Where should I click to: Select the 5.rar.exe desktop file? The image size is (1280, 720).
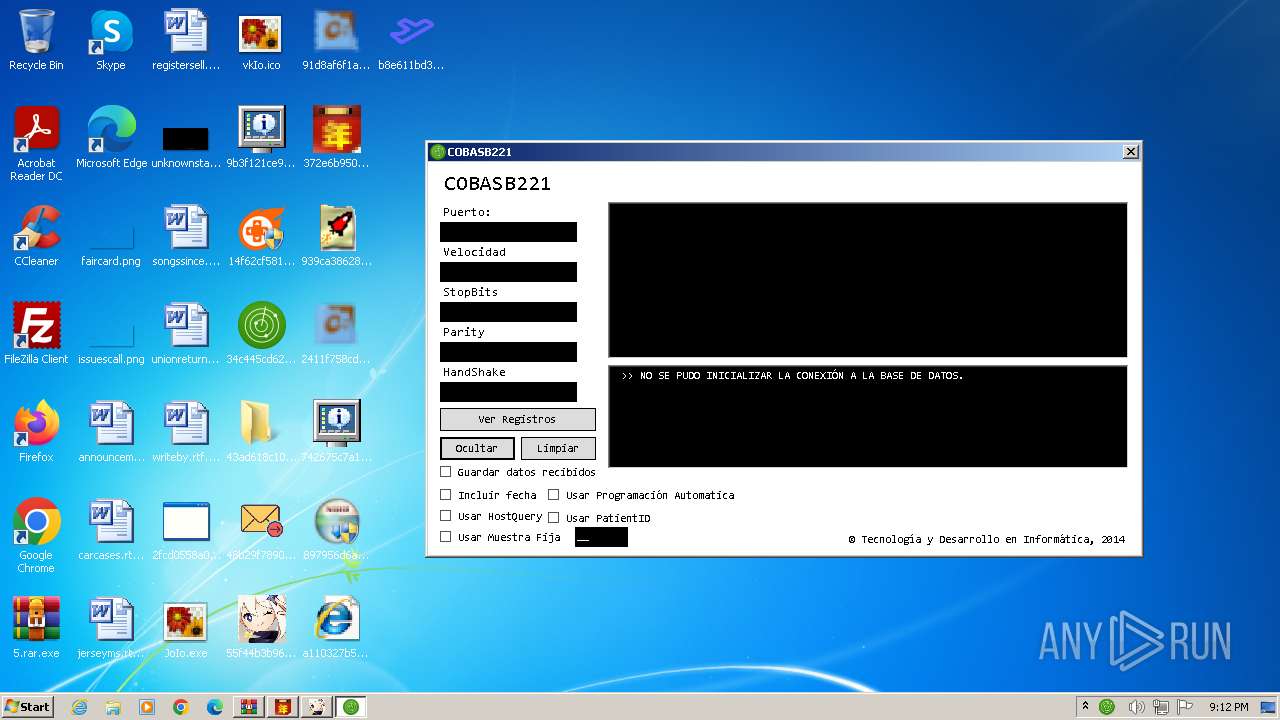[36, 628]
